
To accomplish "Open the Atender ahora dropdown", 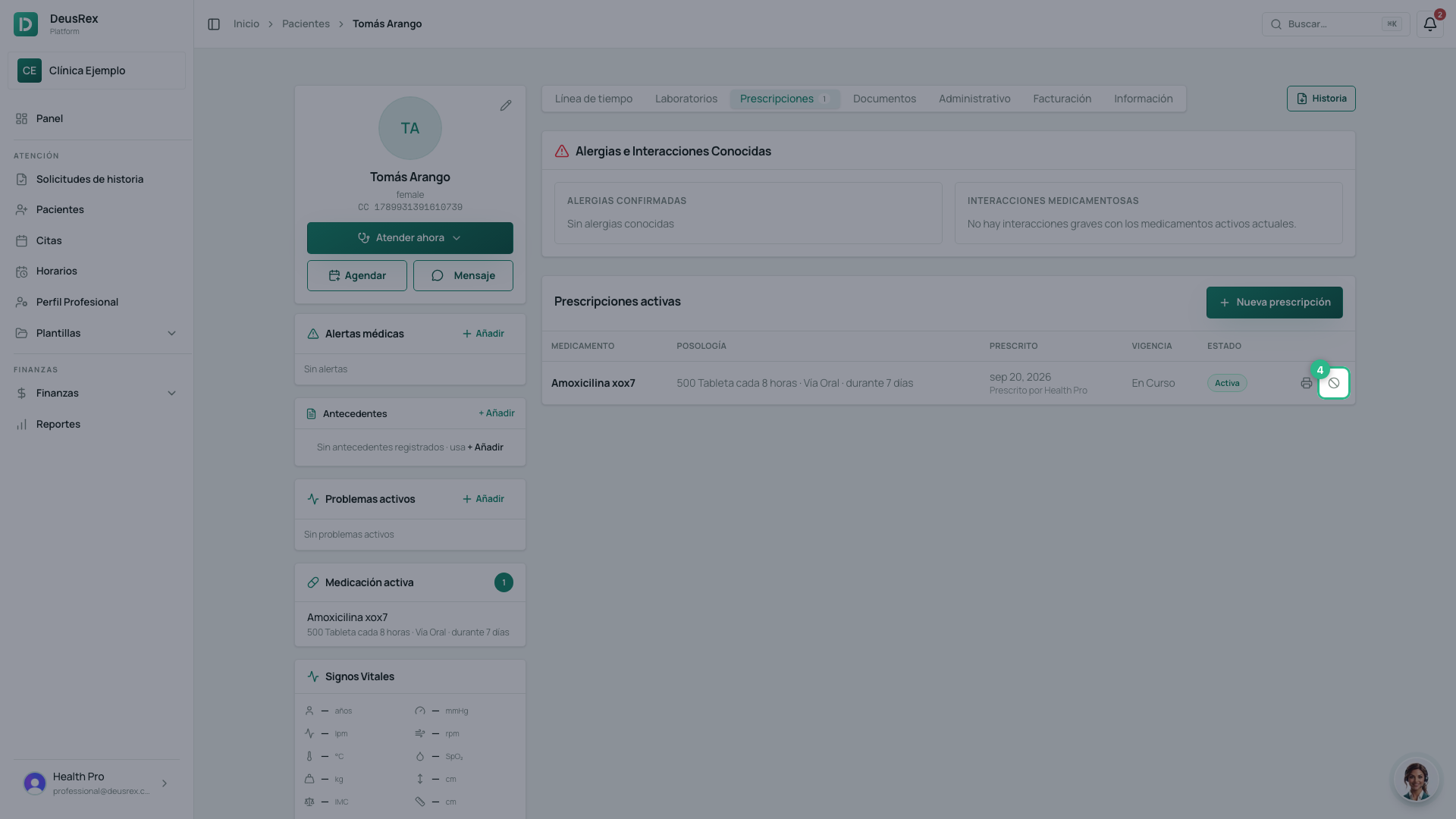I will 410,238.
